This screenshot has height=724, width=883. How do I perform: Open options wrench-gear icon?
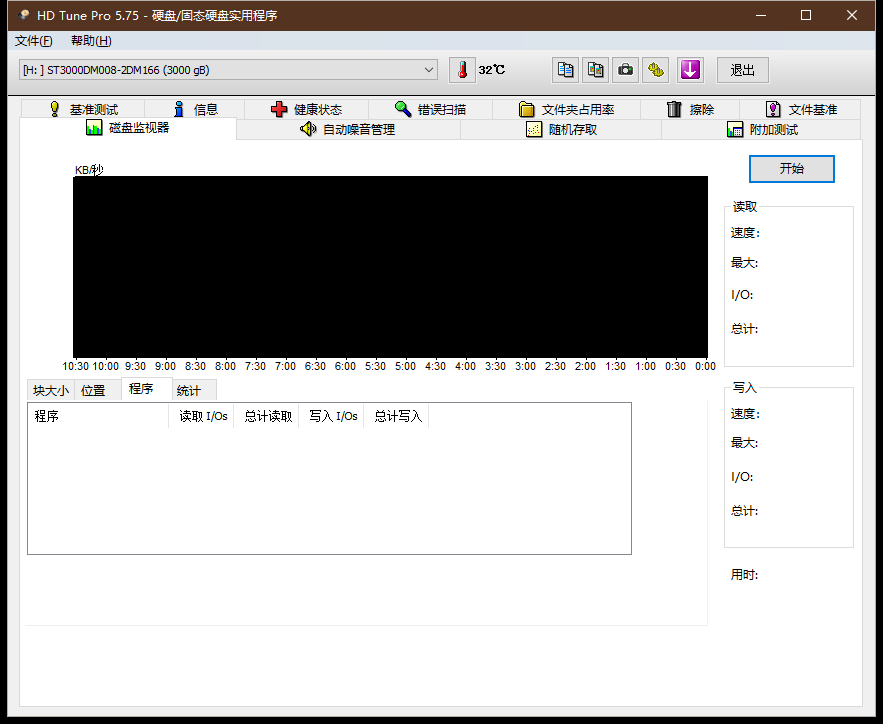(655, 70)
